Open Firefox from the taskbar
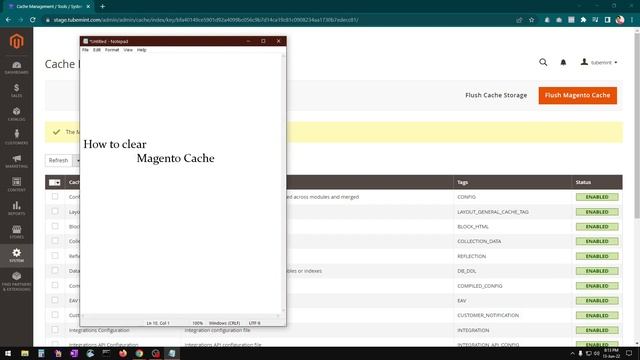The image size is (640, 360). pos(123,353)
